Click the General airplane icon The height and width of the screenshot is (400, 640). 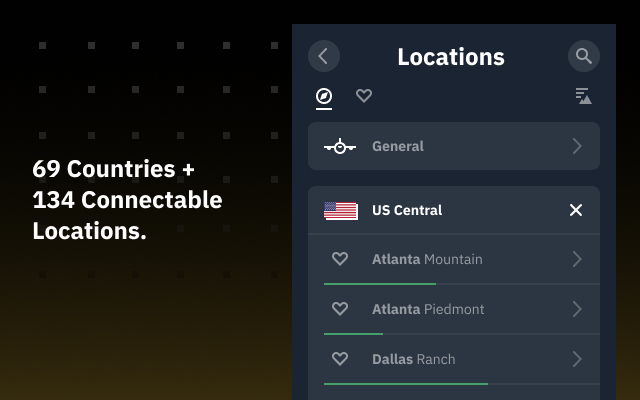pos(340,146)
